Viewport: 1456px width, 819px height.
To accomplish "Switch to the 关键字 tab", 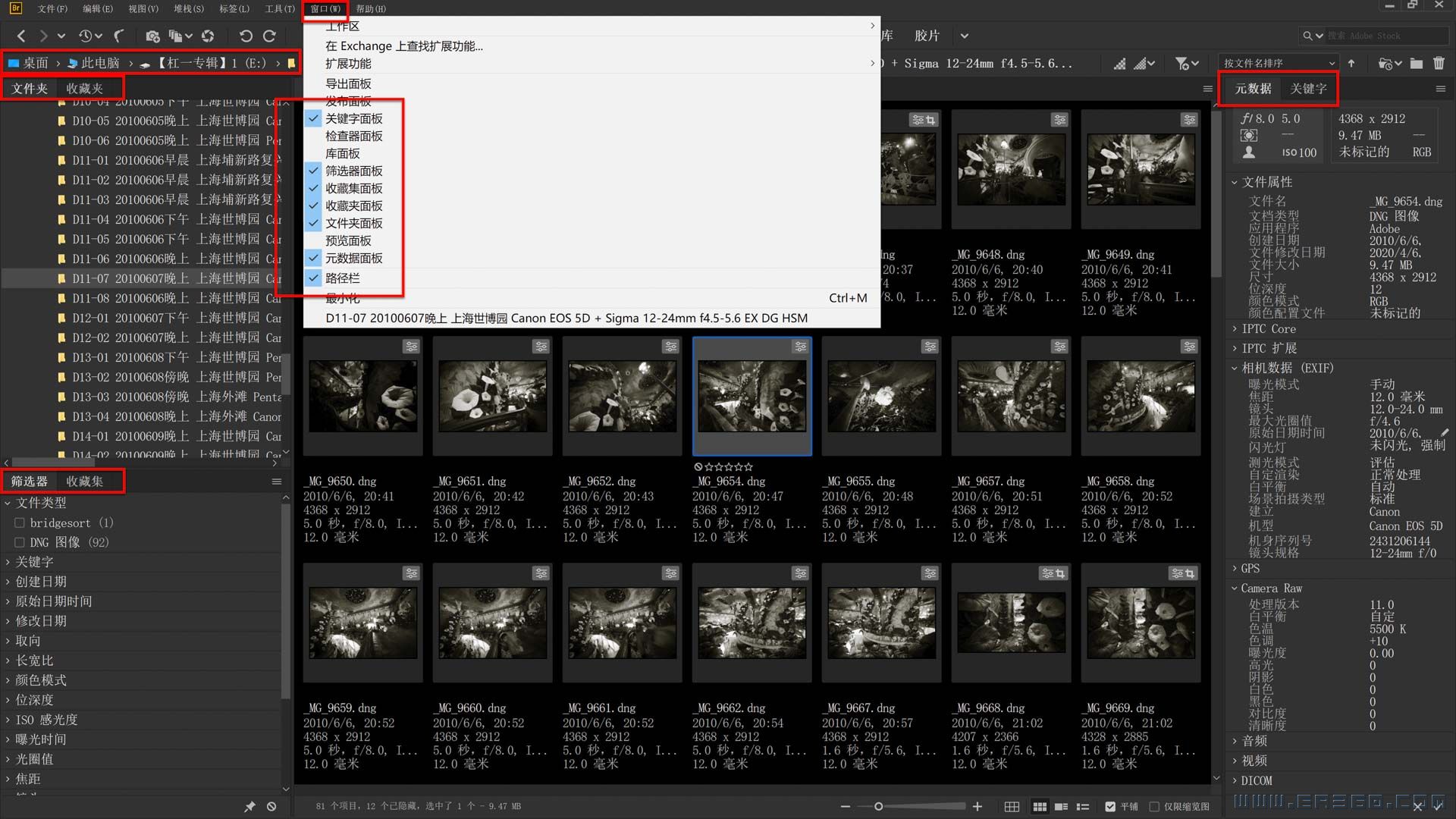I will pos(1308,89).
